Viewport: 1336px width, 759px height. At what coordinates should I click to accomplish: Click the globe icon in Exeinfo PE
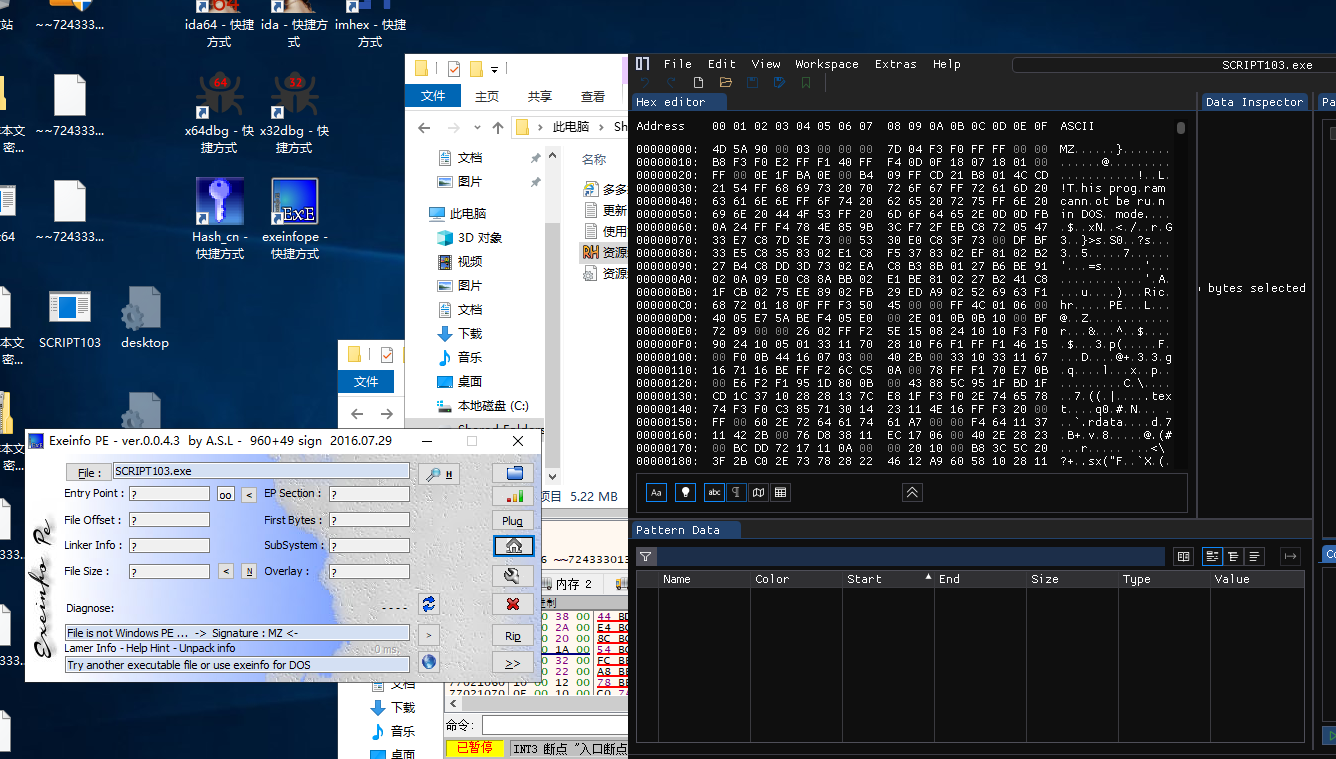coord(429,661)
